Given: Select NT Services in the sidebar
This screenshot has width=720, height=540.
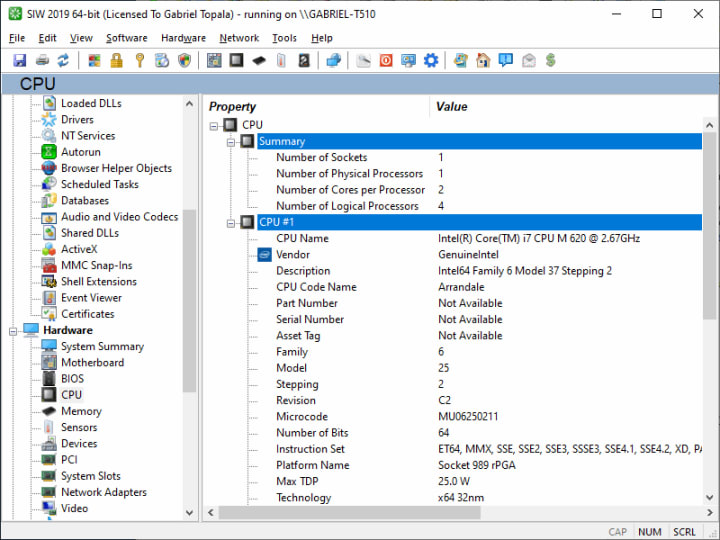Looking at the screenshot, I should tap(88, 135).
